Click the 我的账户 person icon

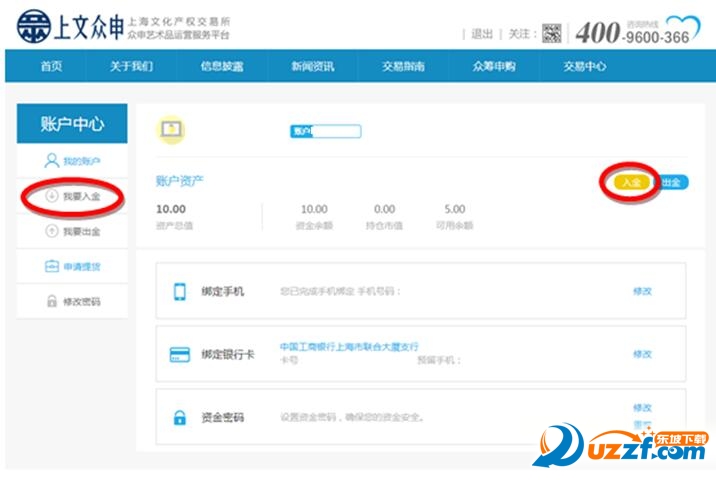(x=52, y=161)
